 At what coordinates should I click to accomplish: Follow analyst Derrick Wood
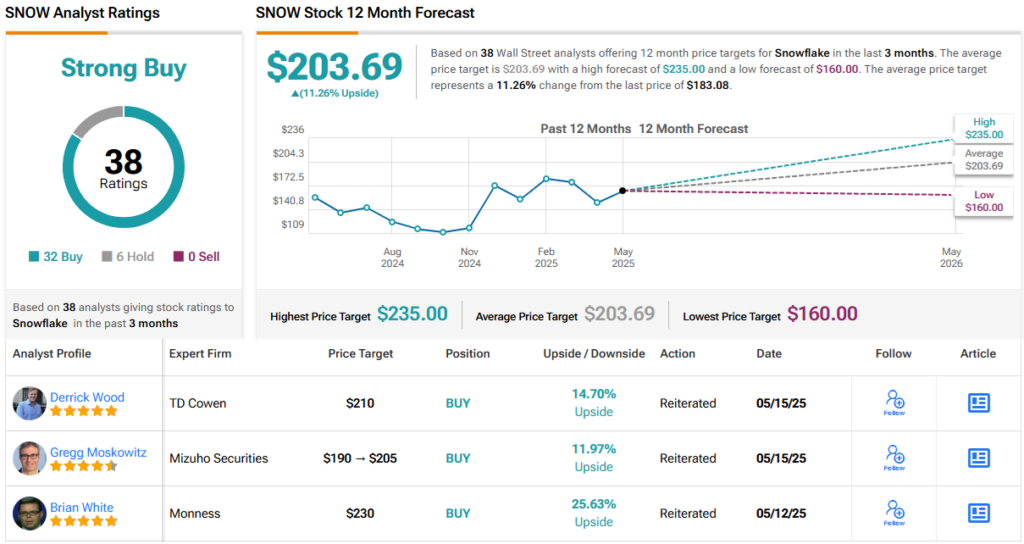(894, 402)
